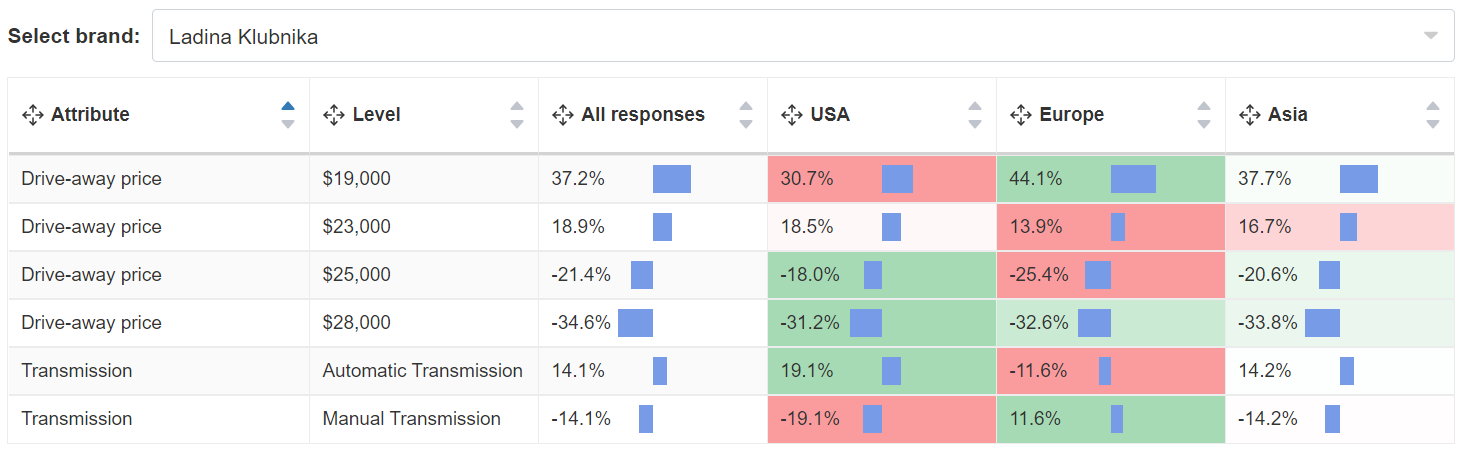Open the Select brand dropdown arrow
The height and width of the screenshot is (468, 1460).
click(x=1431, y=36)
